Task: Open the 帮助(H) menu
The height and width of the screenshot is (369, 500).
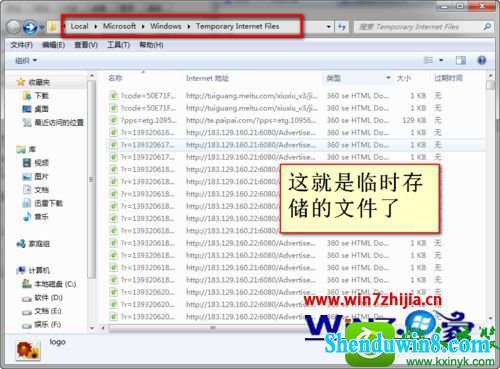Action: click(151, 45)
